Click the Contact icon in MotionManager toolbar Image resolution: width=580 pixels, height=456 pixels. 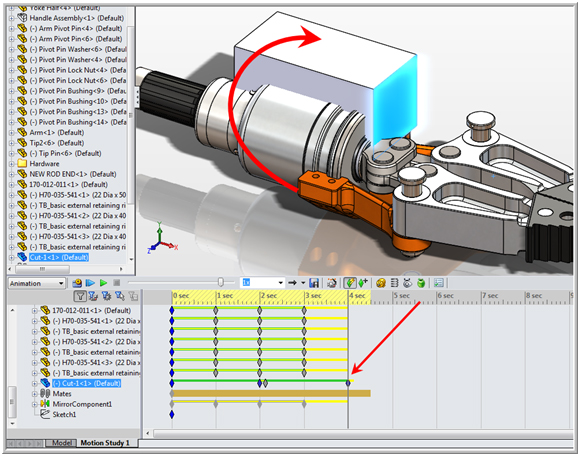click(407, 283)
